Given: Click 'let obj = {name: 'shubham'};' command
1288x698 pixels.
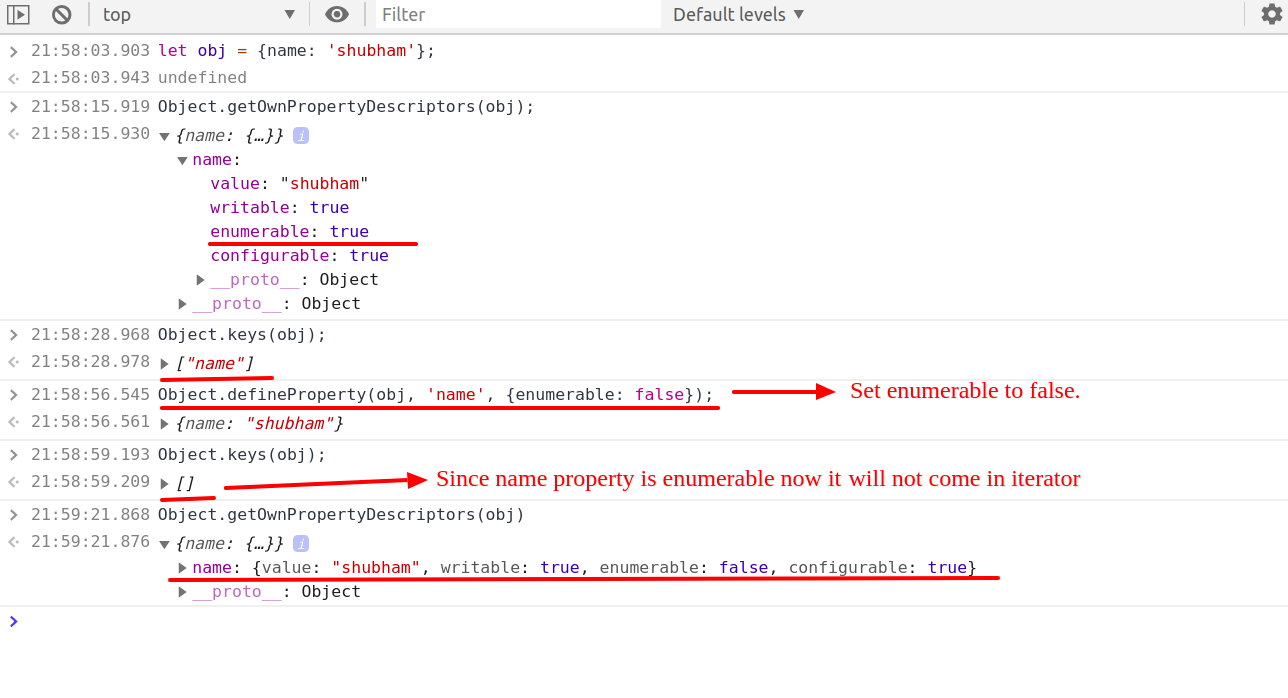Looking at the screenshot, I should coord(296,51).
